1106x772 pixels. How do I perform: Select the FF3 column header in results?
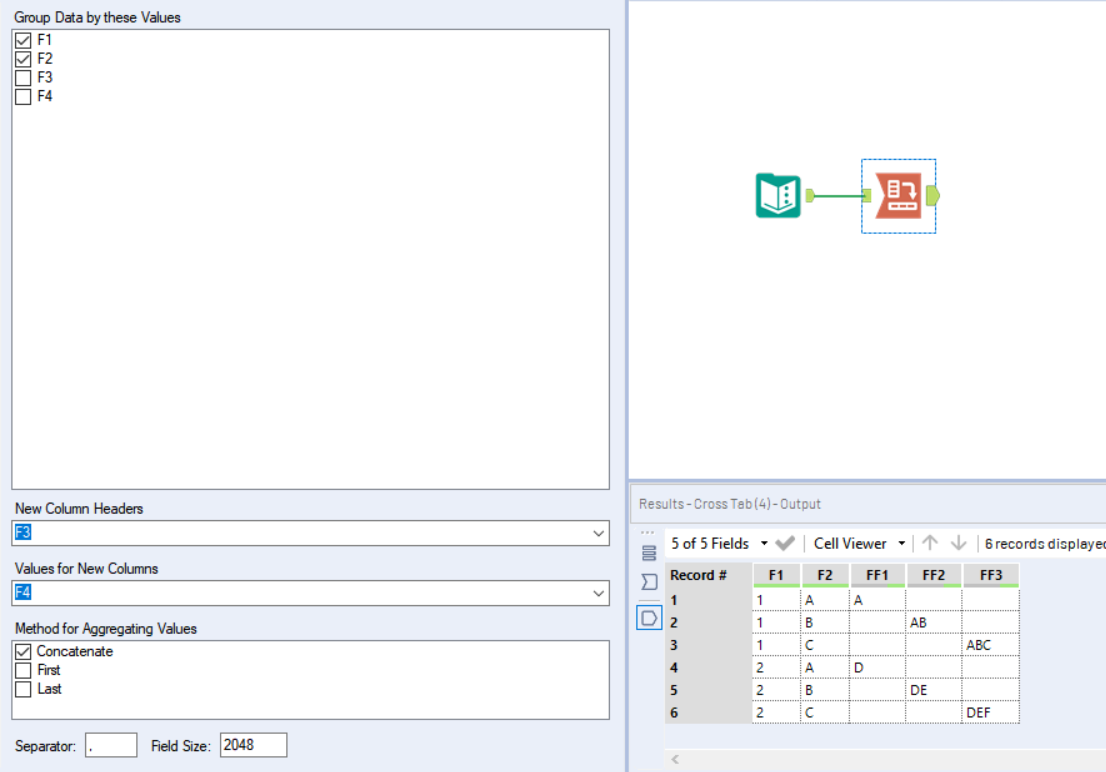(989, 574)
